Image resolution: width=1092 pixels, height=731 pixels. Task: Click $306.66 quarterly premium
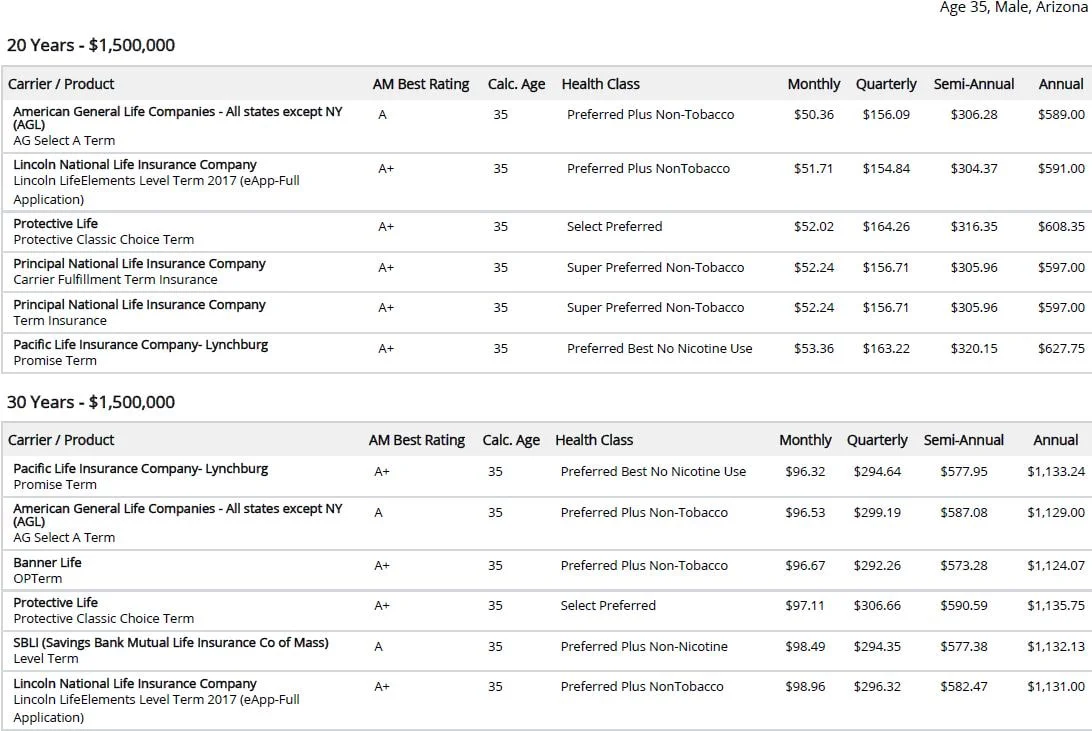(x=877, y=606)
